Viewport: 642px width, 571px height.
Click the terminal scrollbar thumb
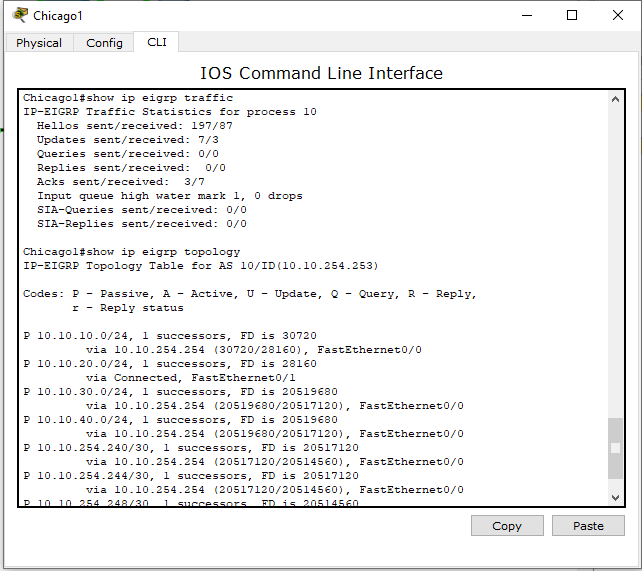pyautogui.click(x=615, y=448)
